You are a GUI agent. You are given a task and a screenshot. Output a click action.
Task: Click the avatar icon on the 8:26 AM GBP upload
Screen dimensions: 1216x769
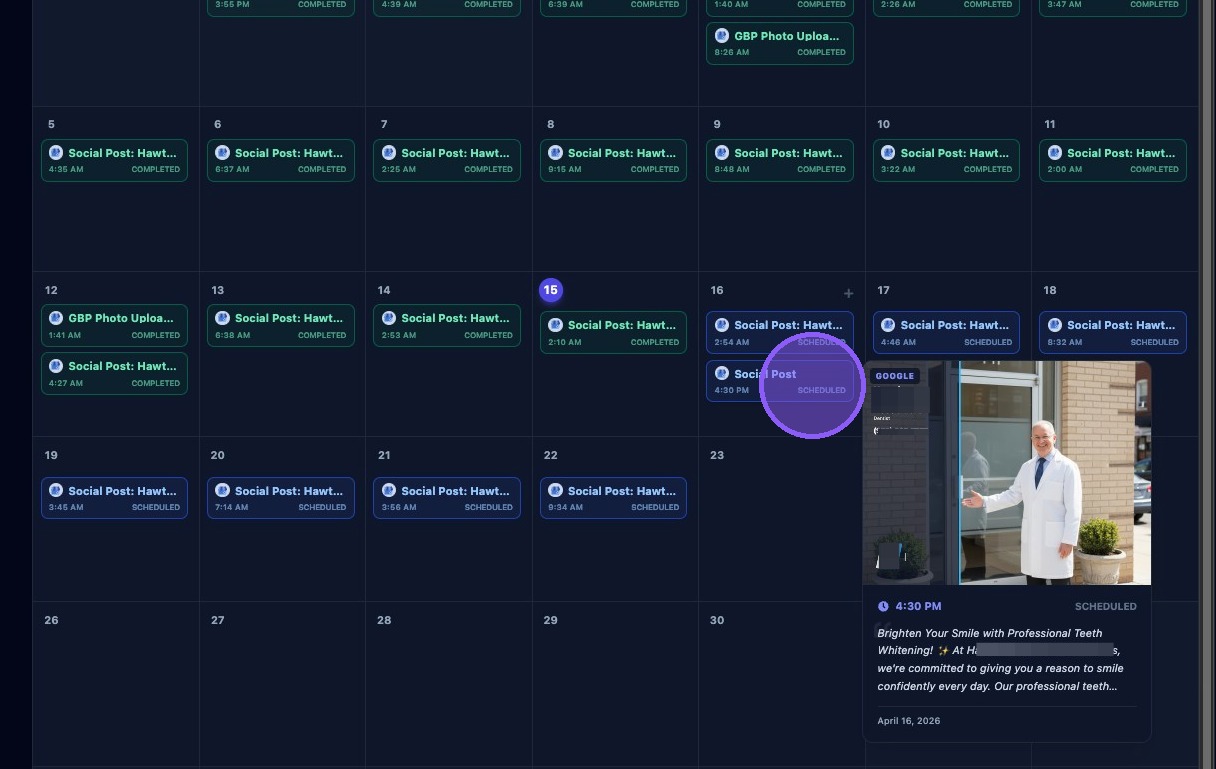click(x=722, y=36)
